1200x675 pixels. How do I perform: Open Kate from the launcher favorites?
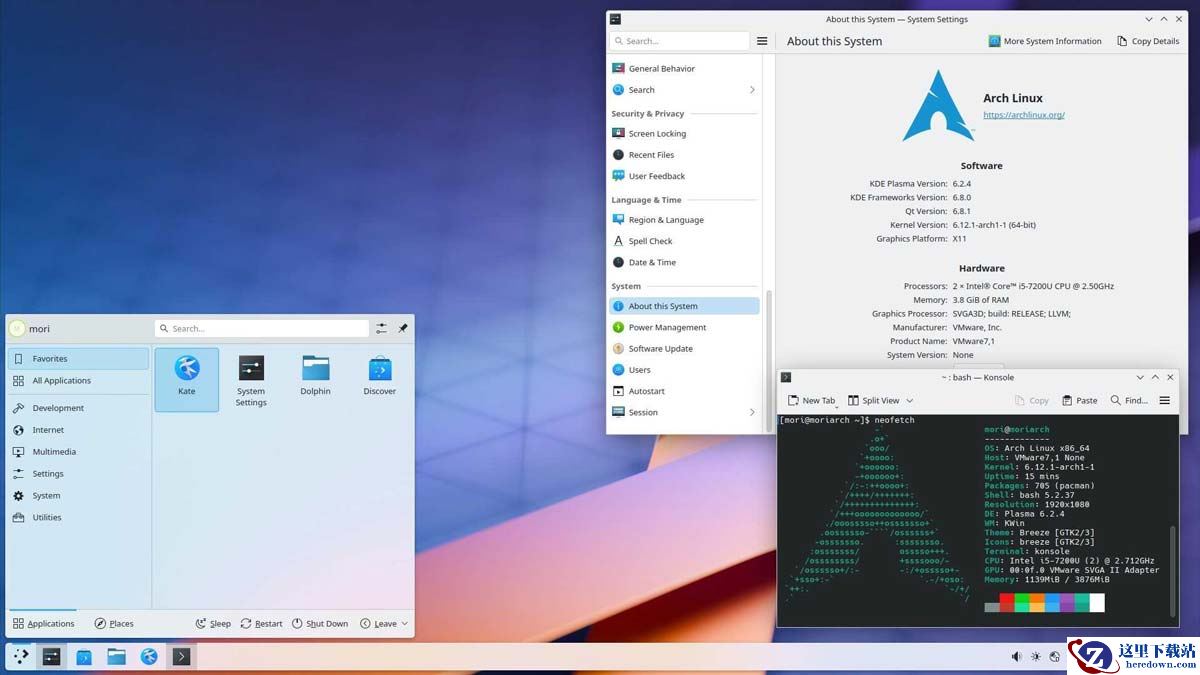pyautogui.click(x=187, y=379)
